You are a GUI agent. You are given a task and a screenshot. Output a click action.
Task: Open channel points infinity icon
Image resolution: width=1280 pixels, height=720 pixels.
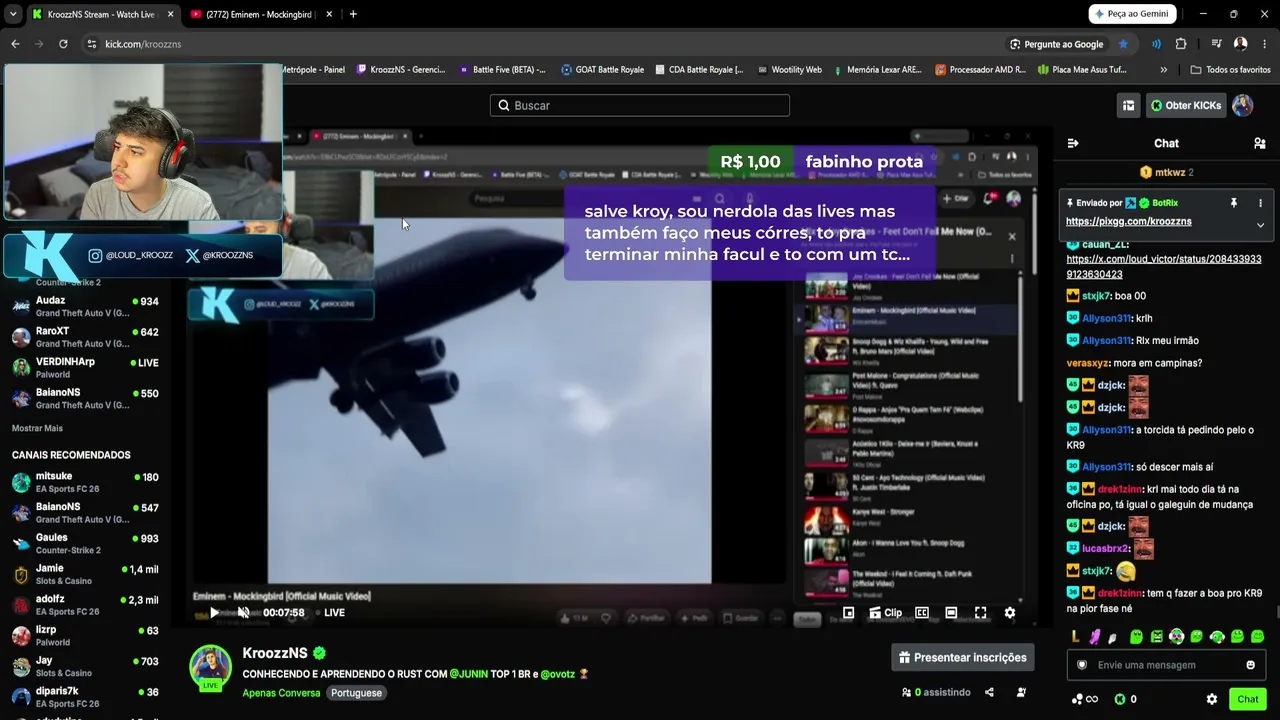point(1085,699)
